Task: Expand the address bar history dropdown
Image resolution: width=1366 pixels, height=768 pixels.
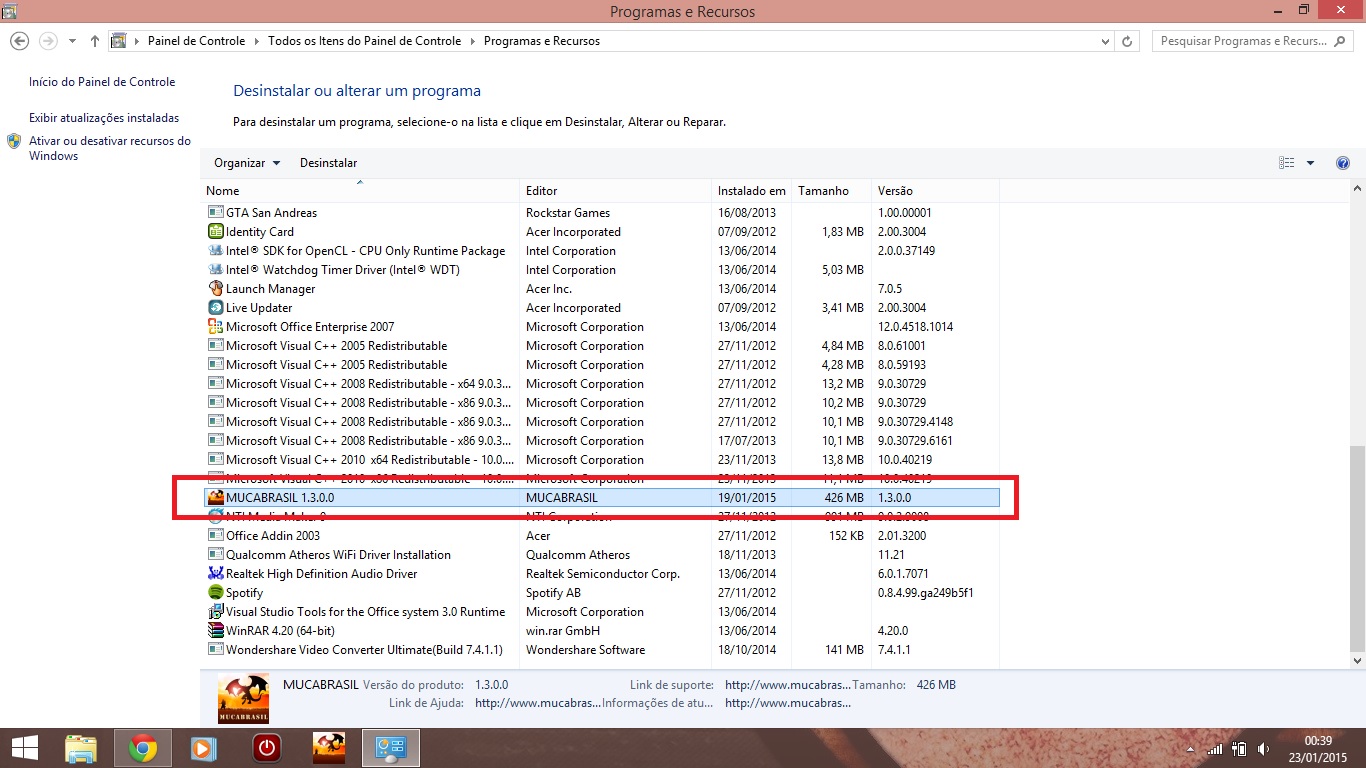Action: 1104,41
